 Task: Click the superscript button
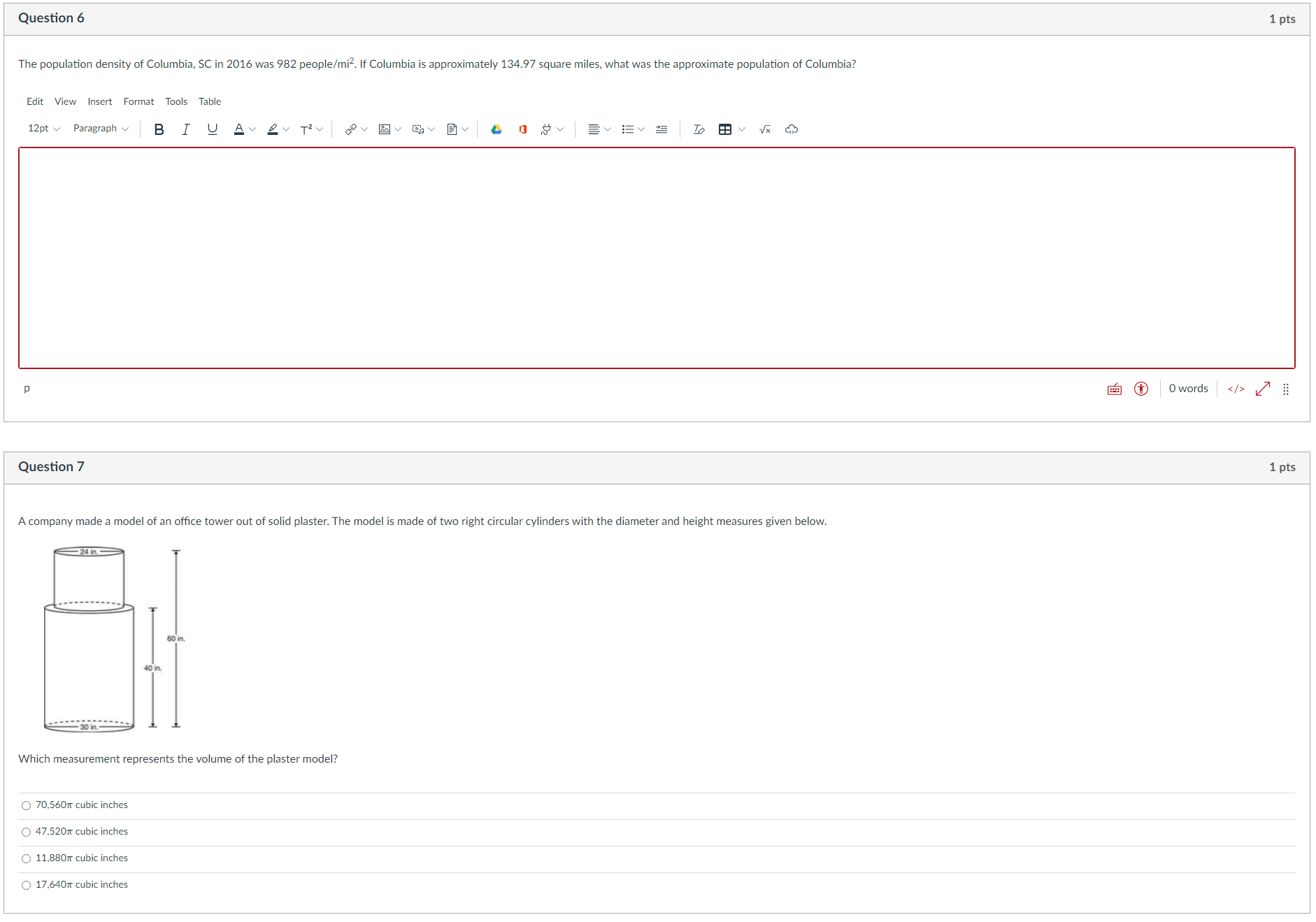[x=306, y=129]
